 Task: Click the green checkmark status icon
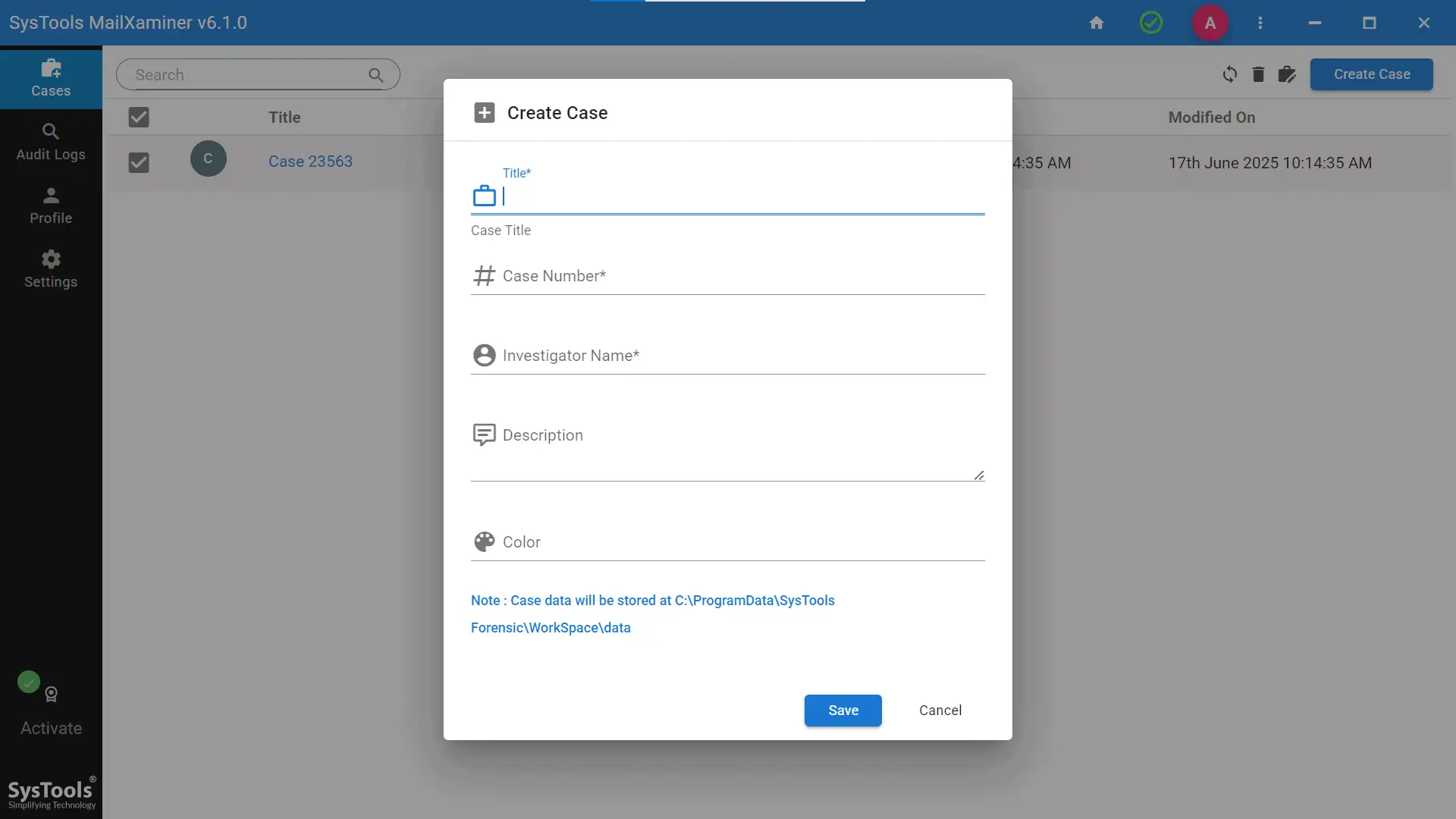1151,23
